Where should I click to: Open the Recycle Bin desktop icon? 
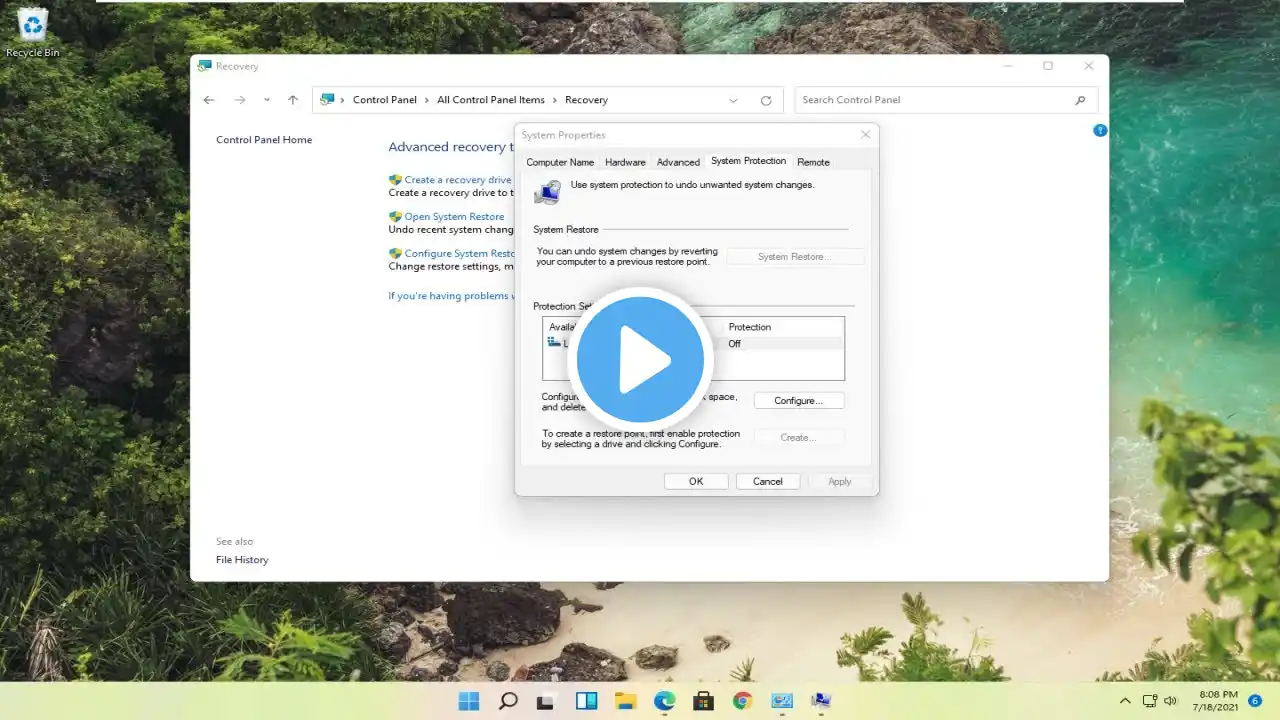(x=33, y=28)
